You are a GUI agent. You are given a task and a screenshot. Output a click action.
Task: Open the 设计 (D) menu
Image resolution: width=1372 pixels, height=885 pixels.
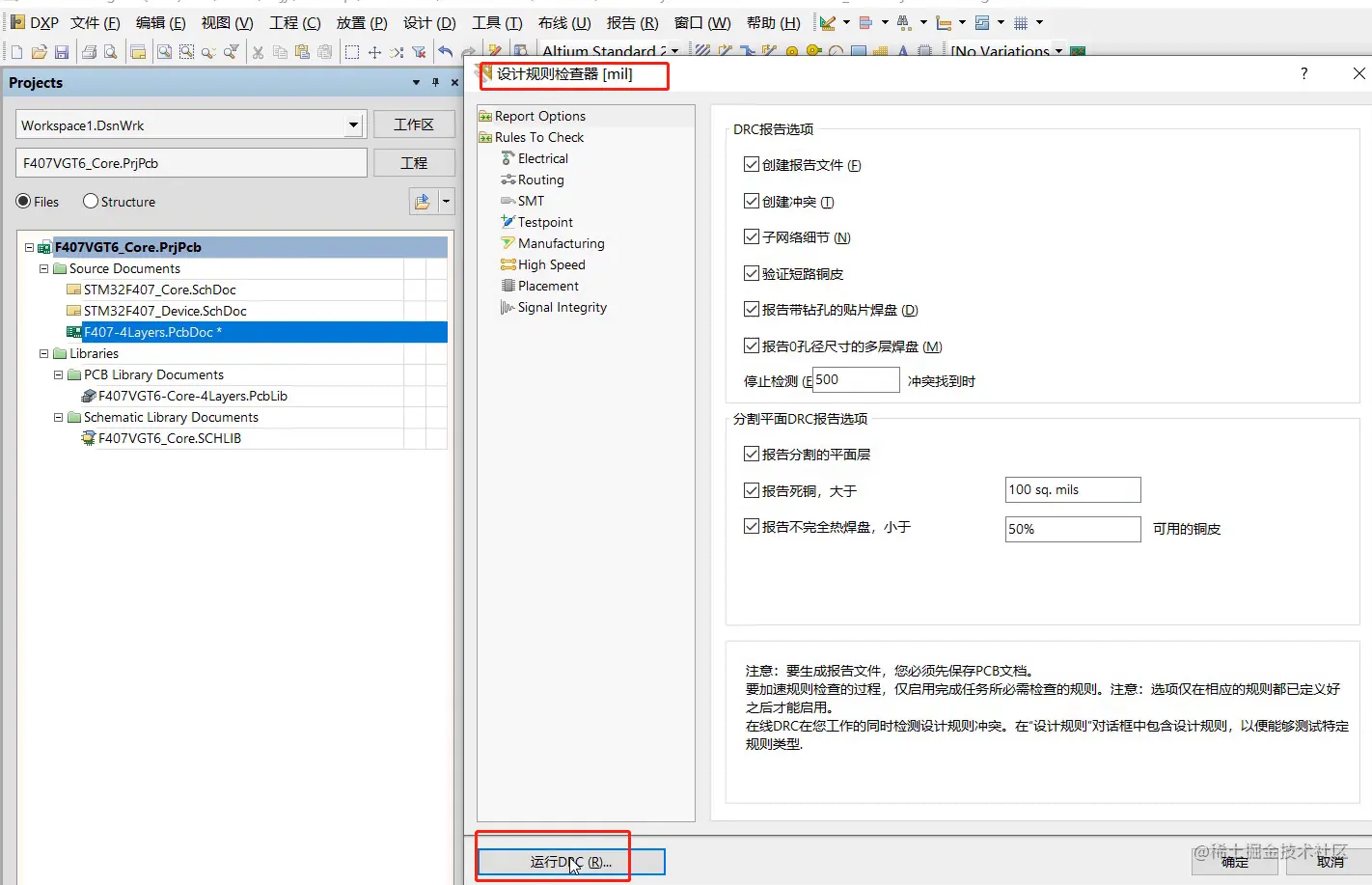(x=429, y=22)
